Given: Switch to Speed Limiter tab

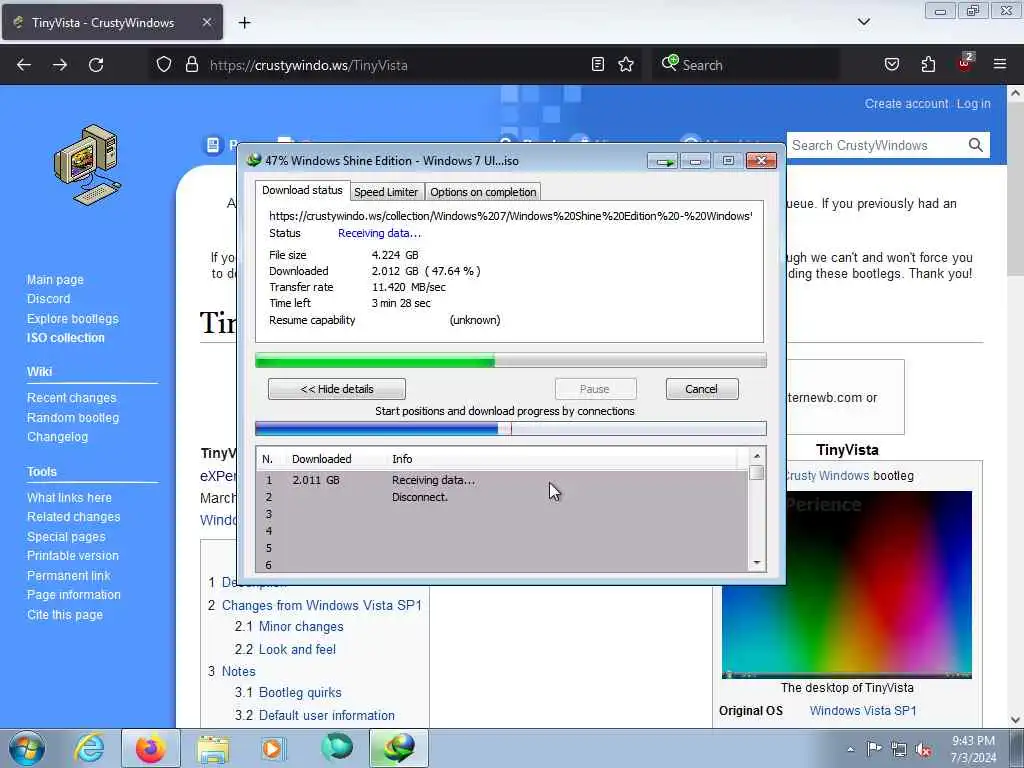Looking at the screenshot, I should pyautogui.click(x=386, y=192).
